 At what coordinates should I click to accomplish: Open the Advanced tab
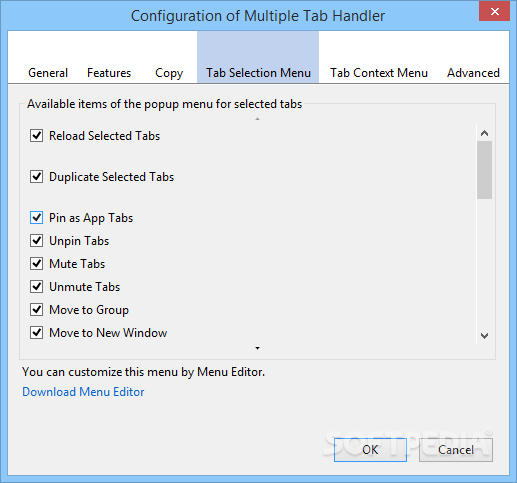click(473, 73)
